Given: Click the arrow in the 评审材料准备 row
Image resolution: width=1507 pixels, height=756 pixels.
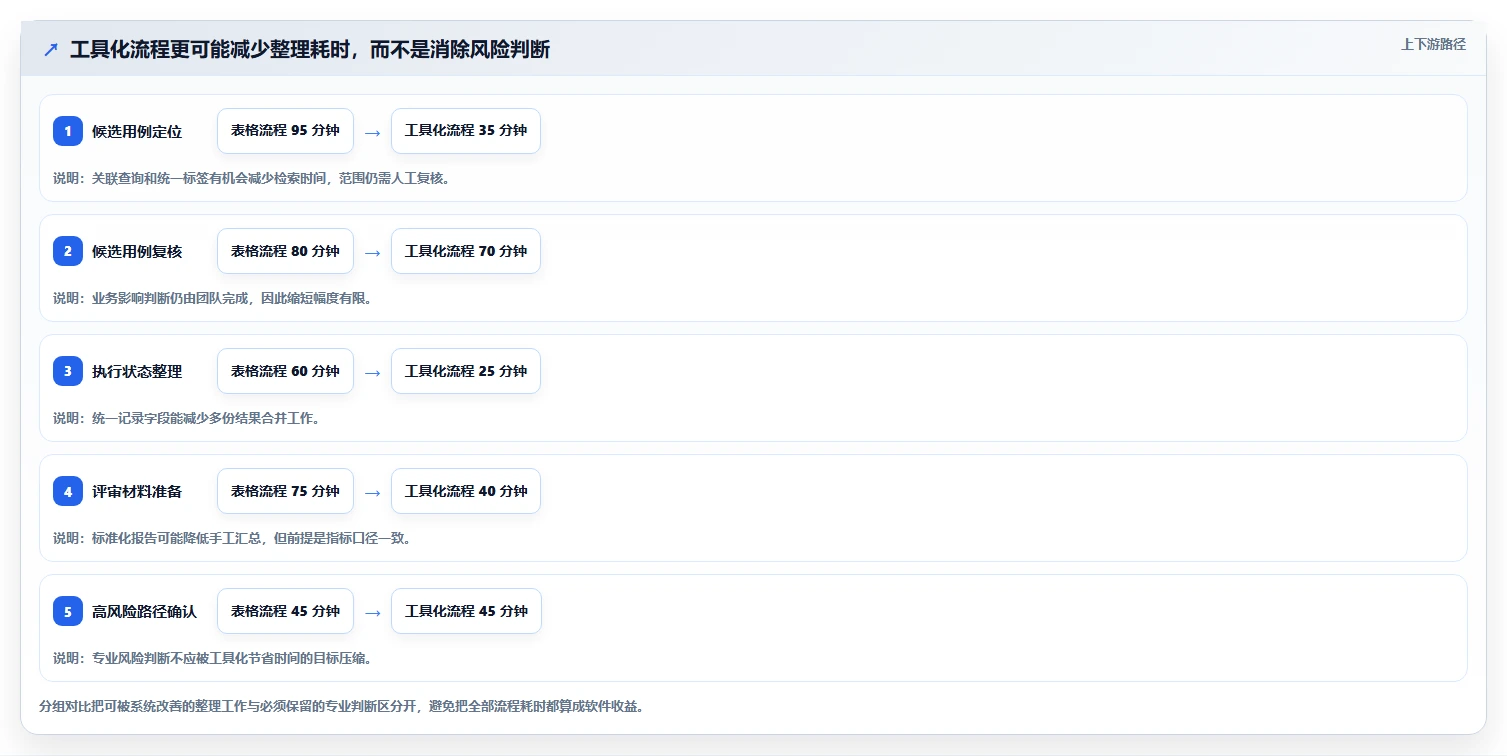Looking at the screenshot, I should click(x=372, y=492).
